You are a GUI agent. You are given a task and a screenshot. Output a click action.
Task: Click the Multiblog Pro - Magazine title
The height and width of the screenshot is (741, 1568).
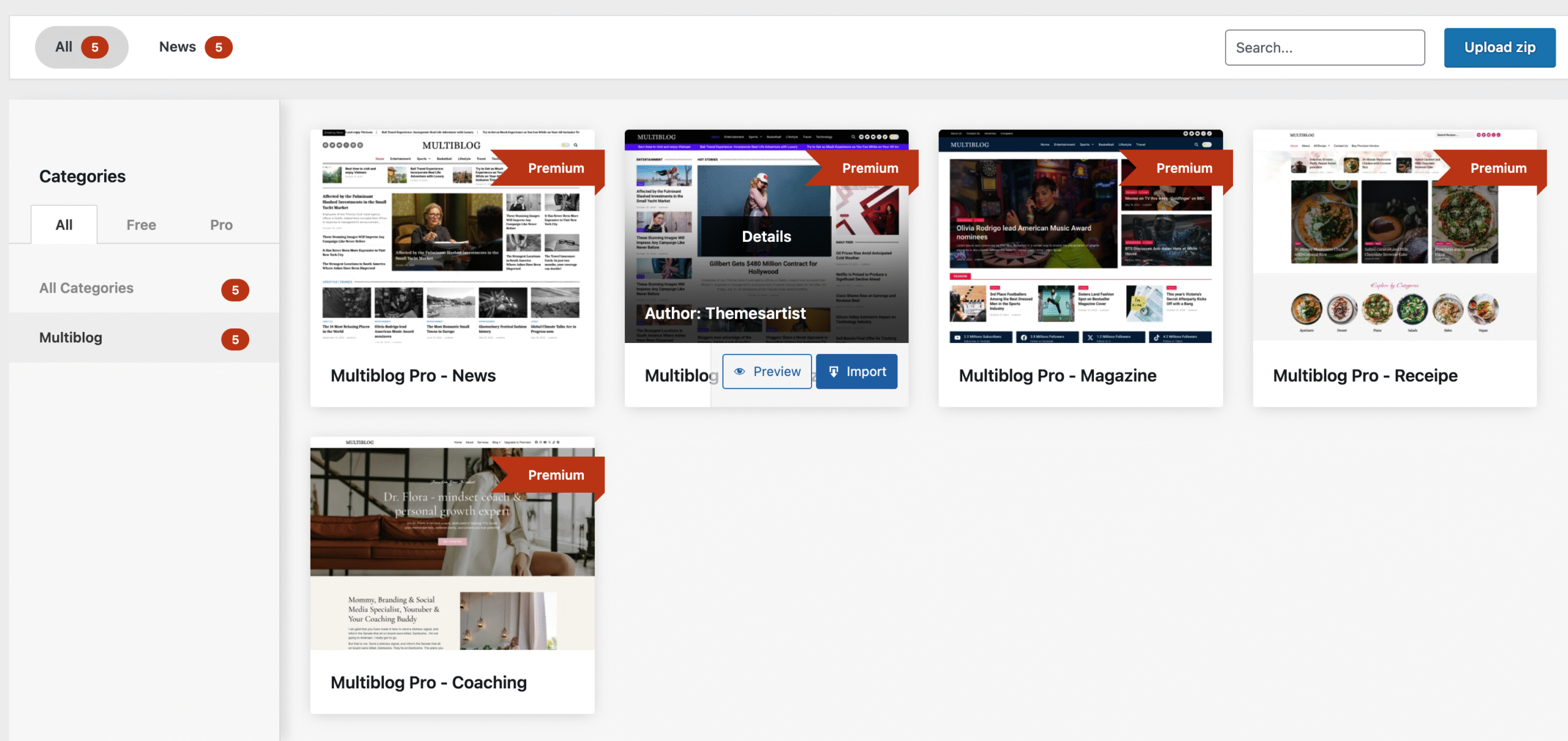click(1057, 375)
